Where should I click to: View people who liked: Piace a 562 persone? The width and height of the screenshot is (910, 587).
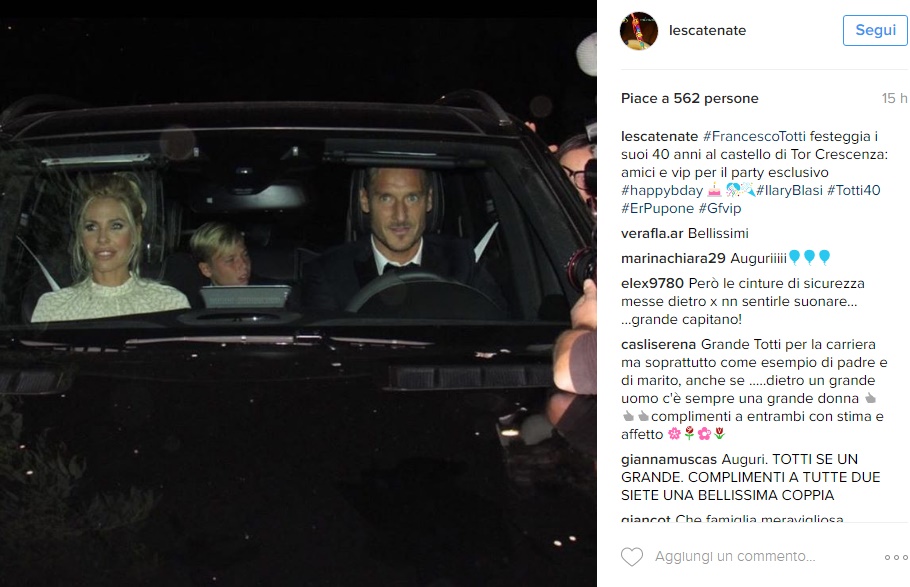pos(689,99)
